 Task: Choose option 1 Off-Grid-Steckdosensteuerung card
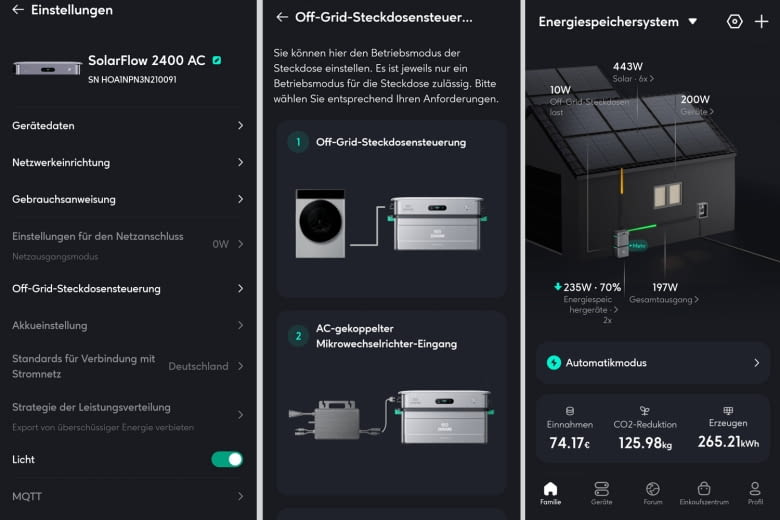point(391,208)
